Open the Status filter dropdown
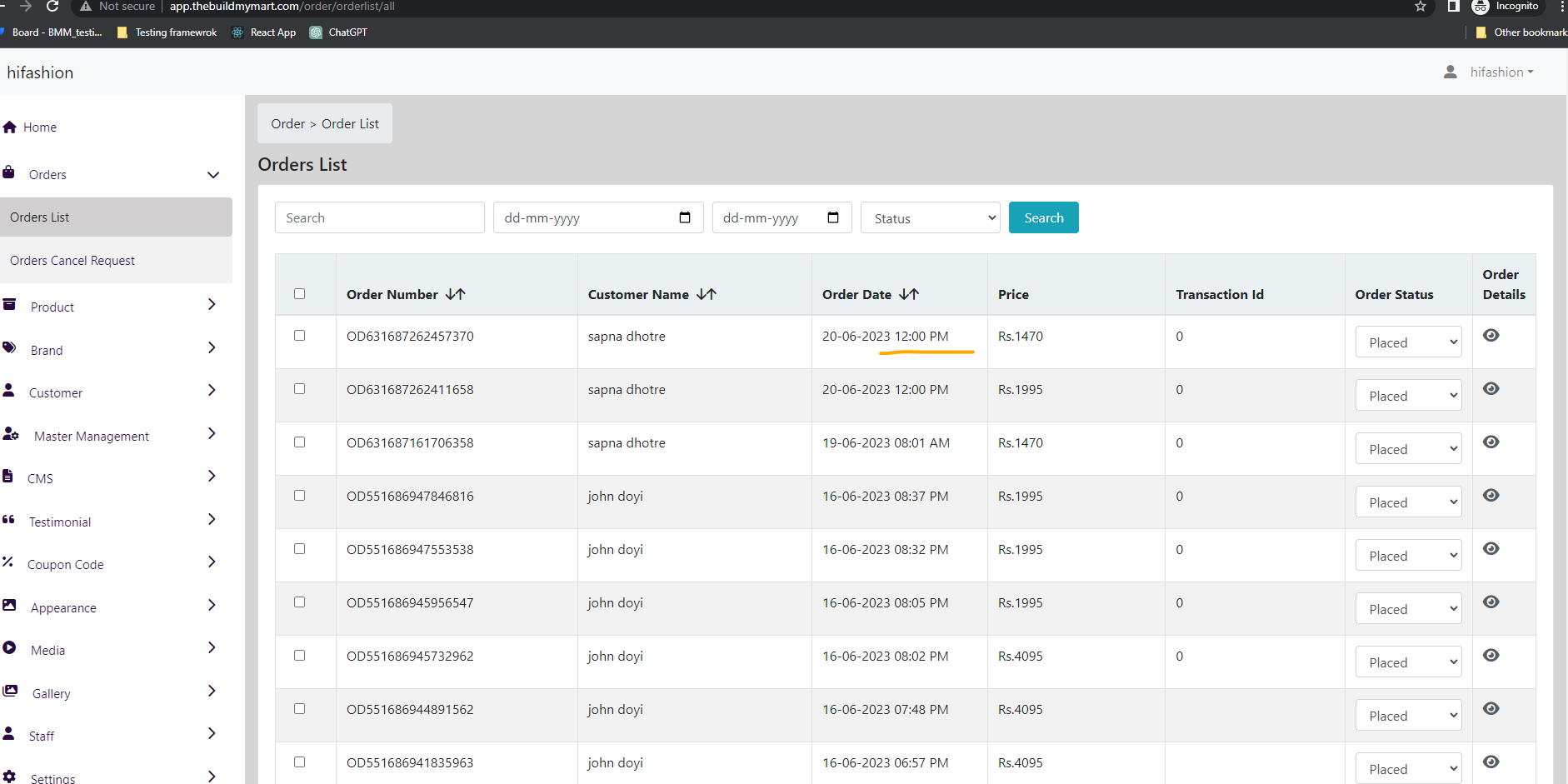The width and height of the screenshot is (1568, 784). click(x=931, y=217)
